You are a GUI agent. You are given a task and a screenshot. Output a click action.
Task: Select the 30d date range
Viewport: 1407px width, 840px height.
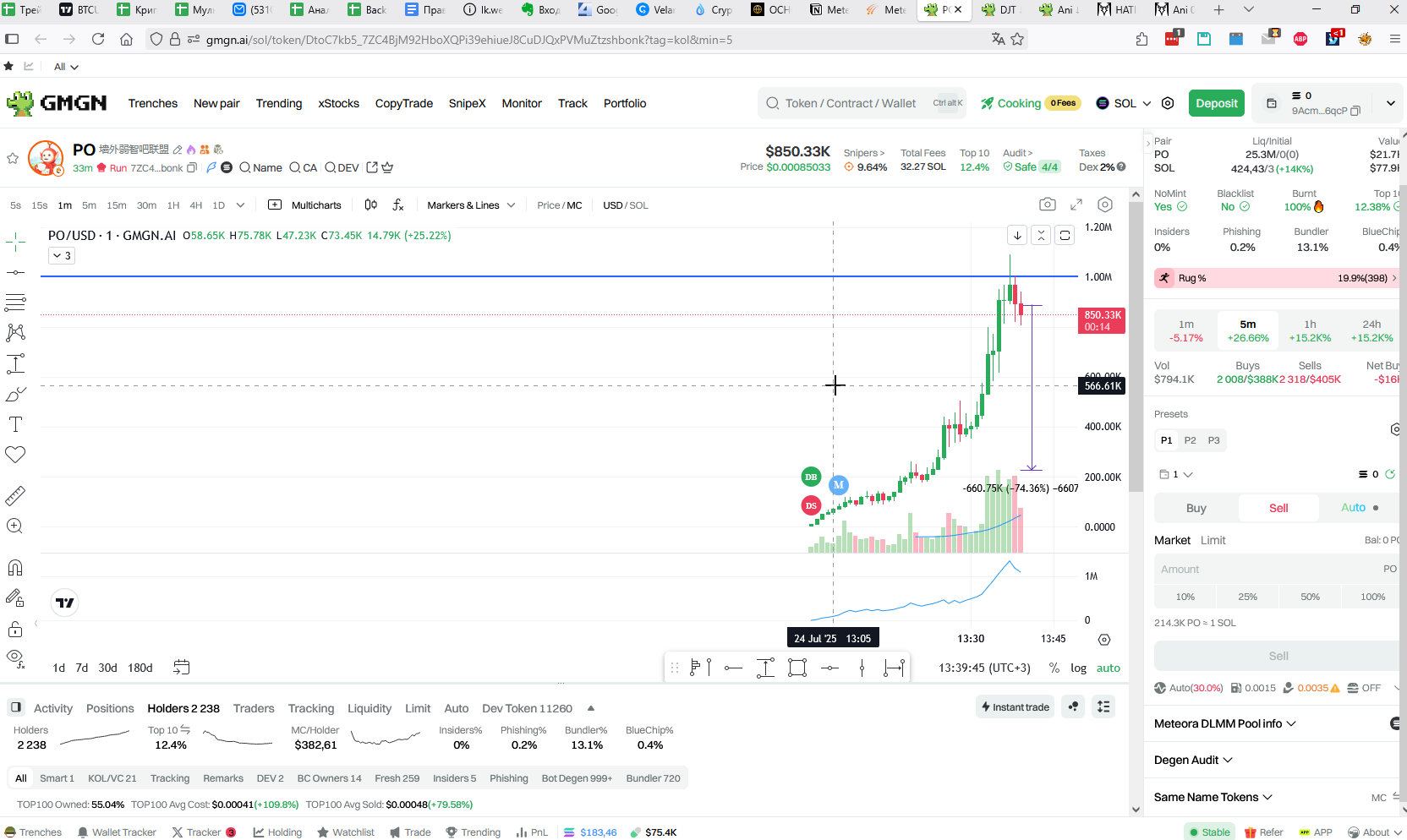pos(107,668)
